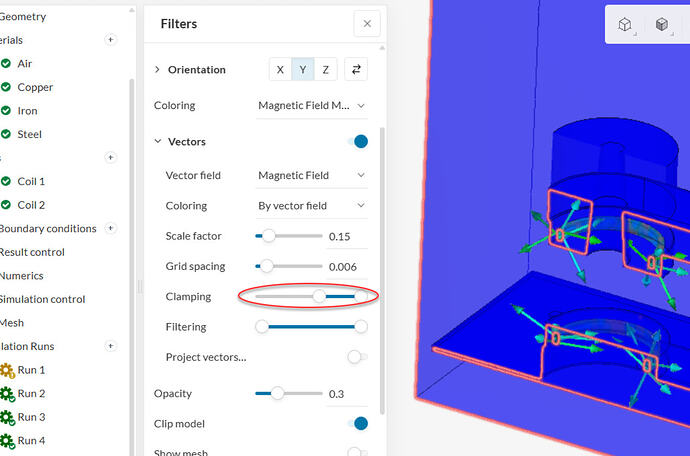Expand the Orientation section chevron
The width and height of the screenshot is (690, 456).
157,69
